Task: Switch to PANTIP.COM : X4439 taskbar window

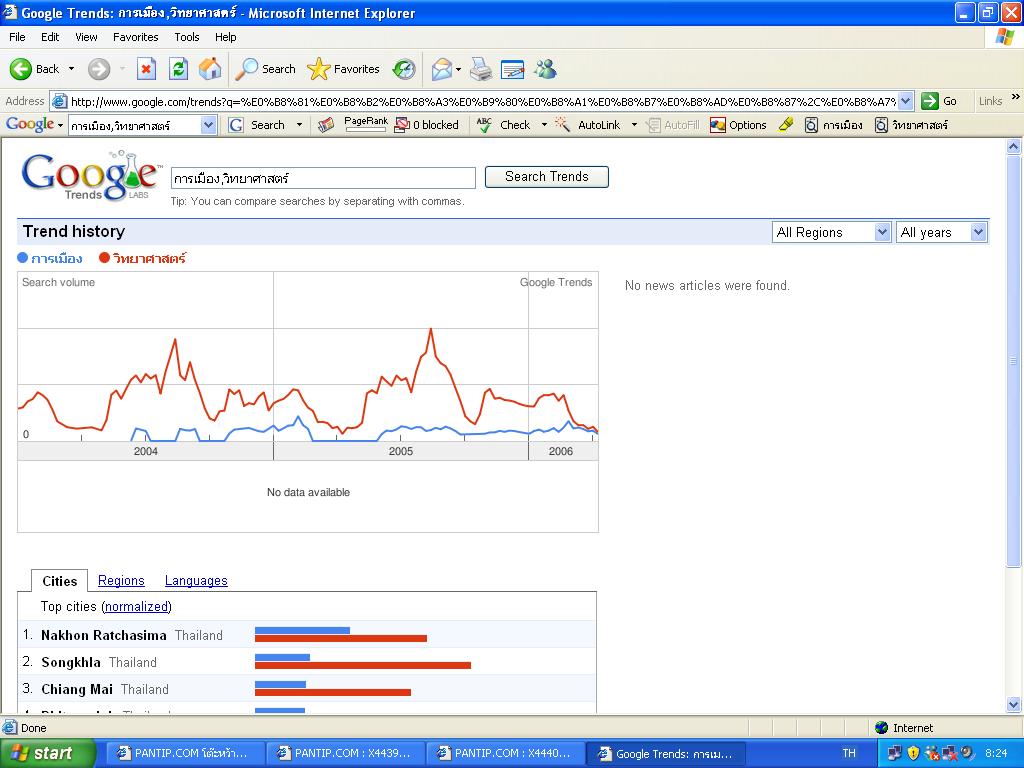Action: pyautogui.click(x=345, y=754)
